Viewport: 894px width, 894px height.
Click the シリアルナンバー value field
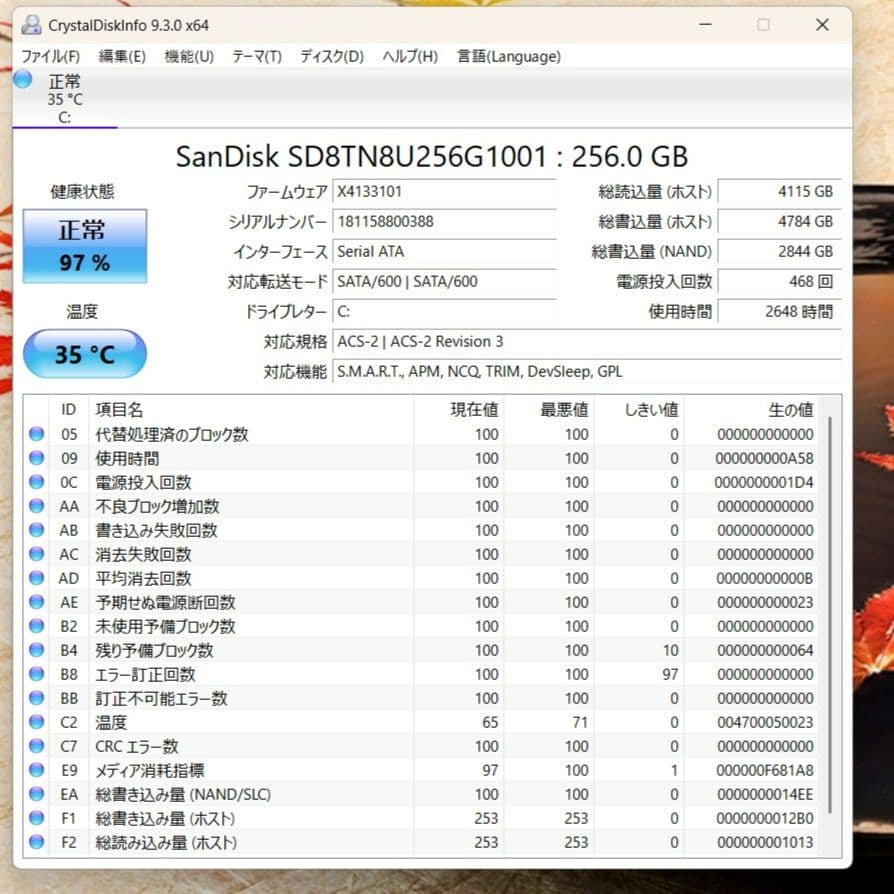[x=445, y=222]
